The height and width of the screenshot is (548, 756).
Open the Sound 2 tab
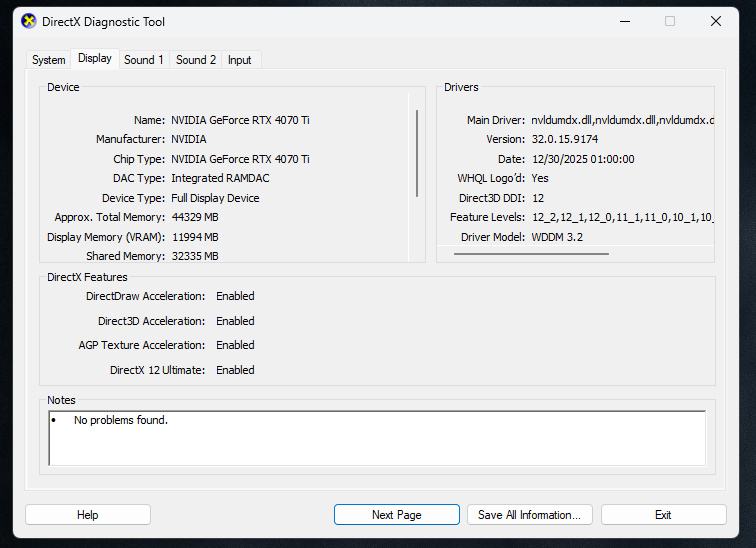196,60
